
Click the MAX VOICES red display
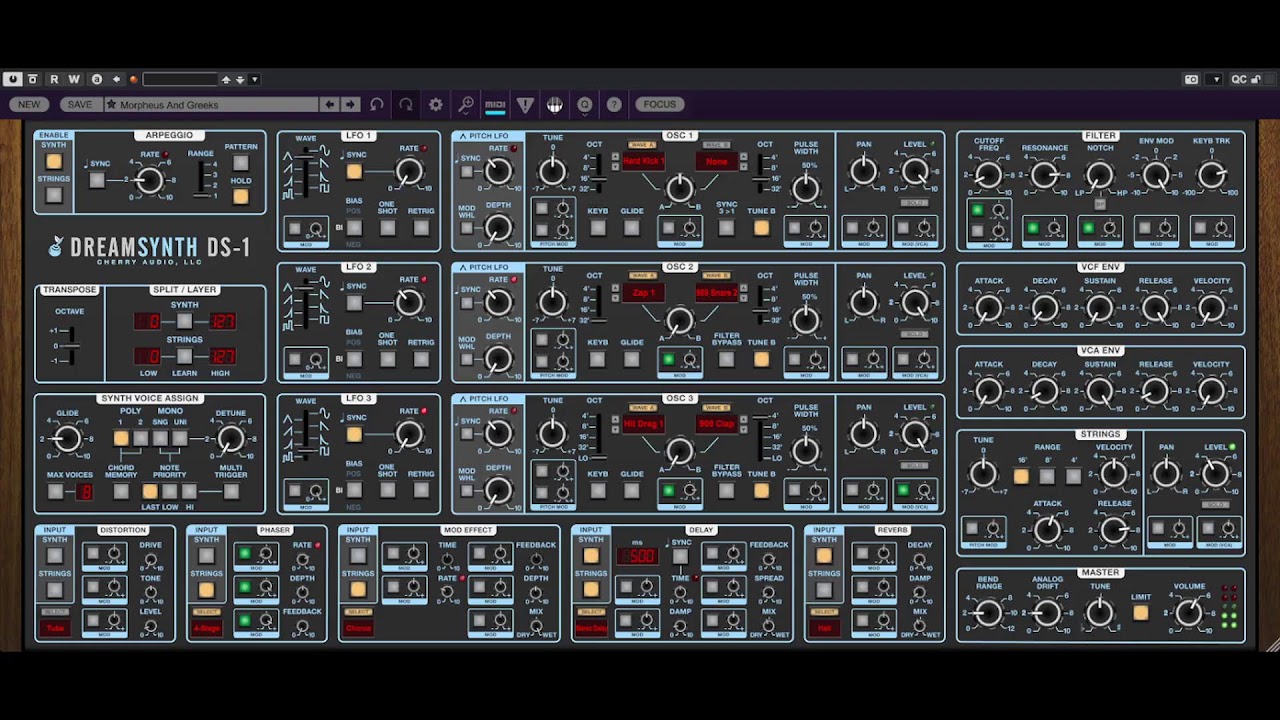(x=85, y=491)
